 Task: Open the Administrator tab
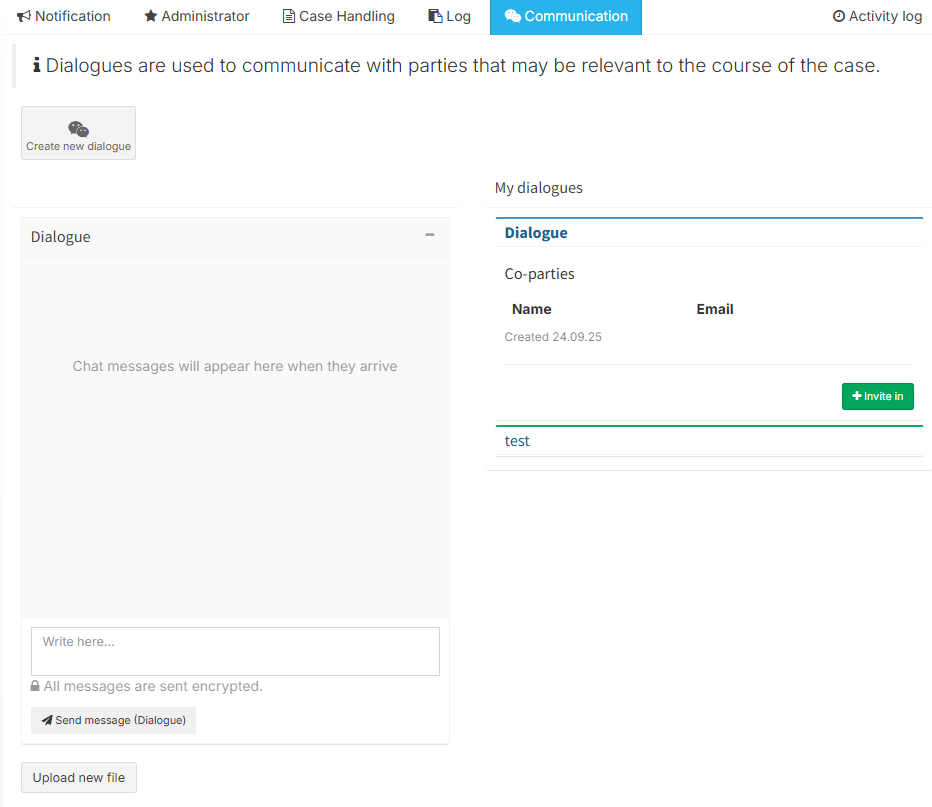click(x=205, y=17)
